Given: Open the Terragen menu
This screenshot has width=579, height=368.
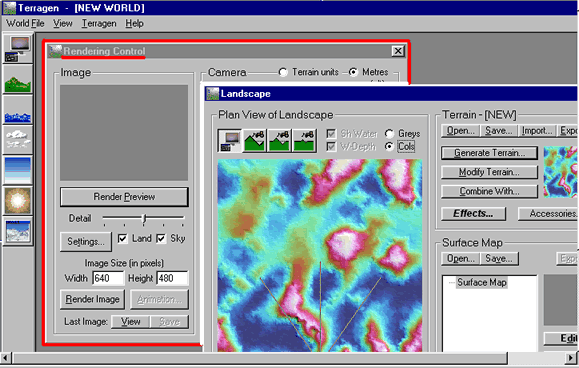Looking at the screenshot, I should tap(99, 23).
